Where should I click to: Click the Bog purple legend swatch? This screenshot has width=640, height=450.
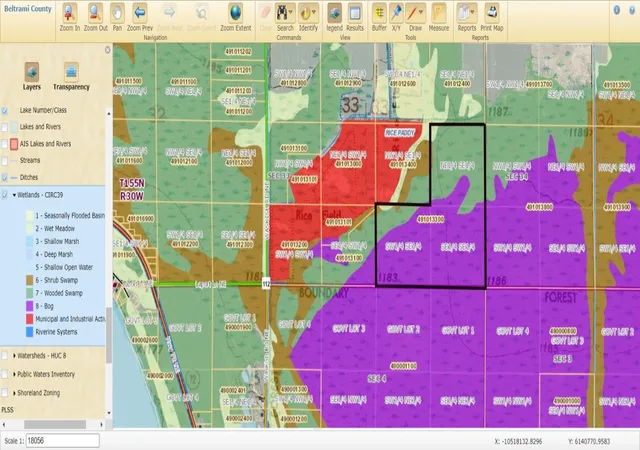pyautogui.click(x=29, y=306)
